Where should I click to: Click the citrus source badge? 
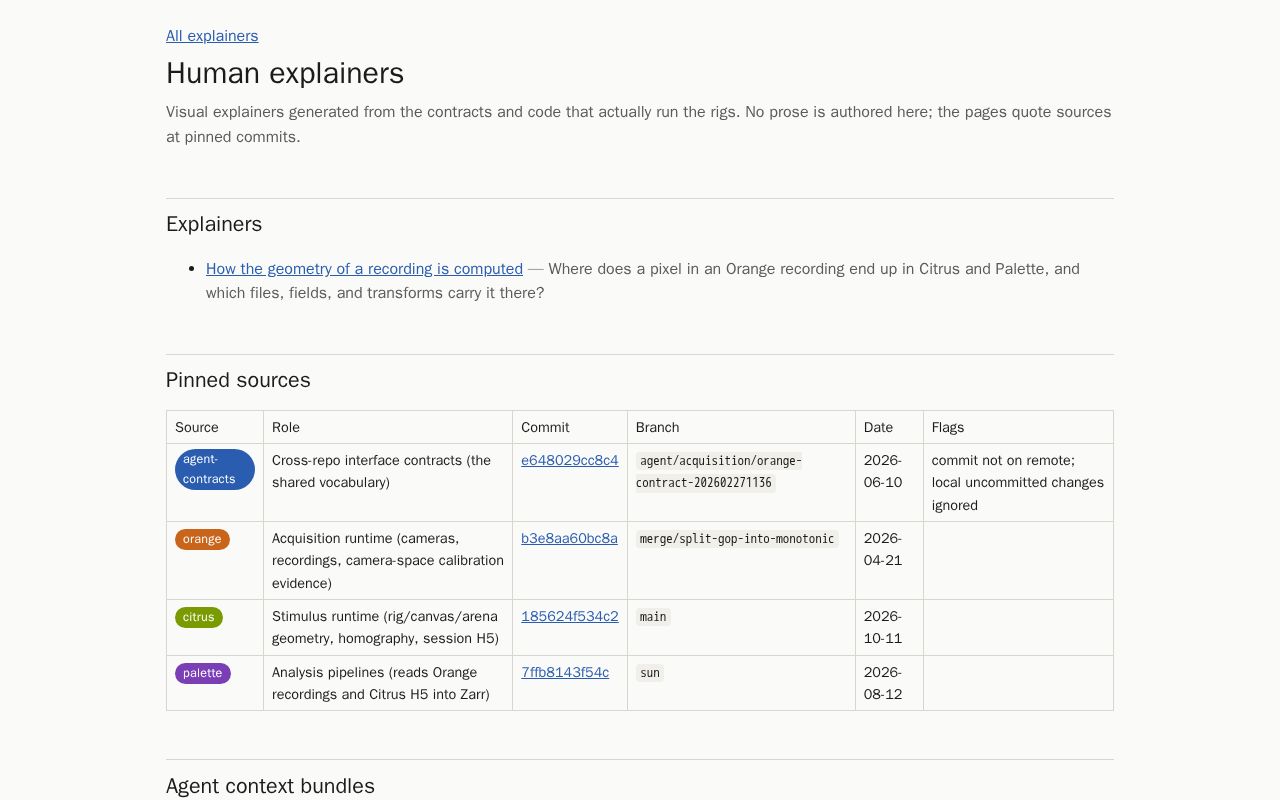tap(199, 618)
